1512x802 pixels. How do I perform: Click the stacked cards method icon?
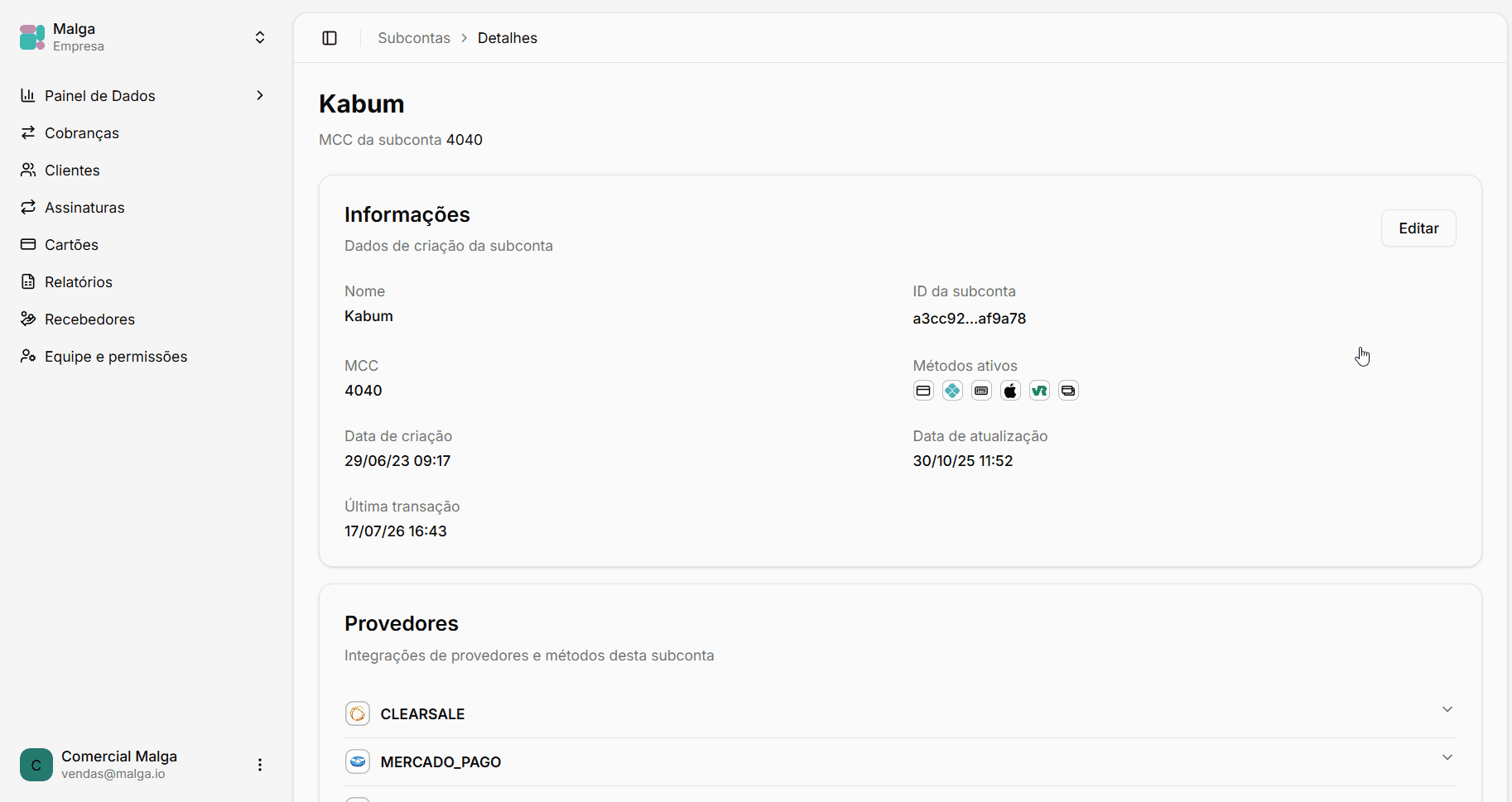point(1068,391)
